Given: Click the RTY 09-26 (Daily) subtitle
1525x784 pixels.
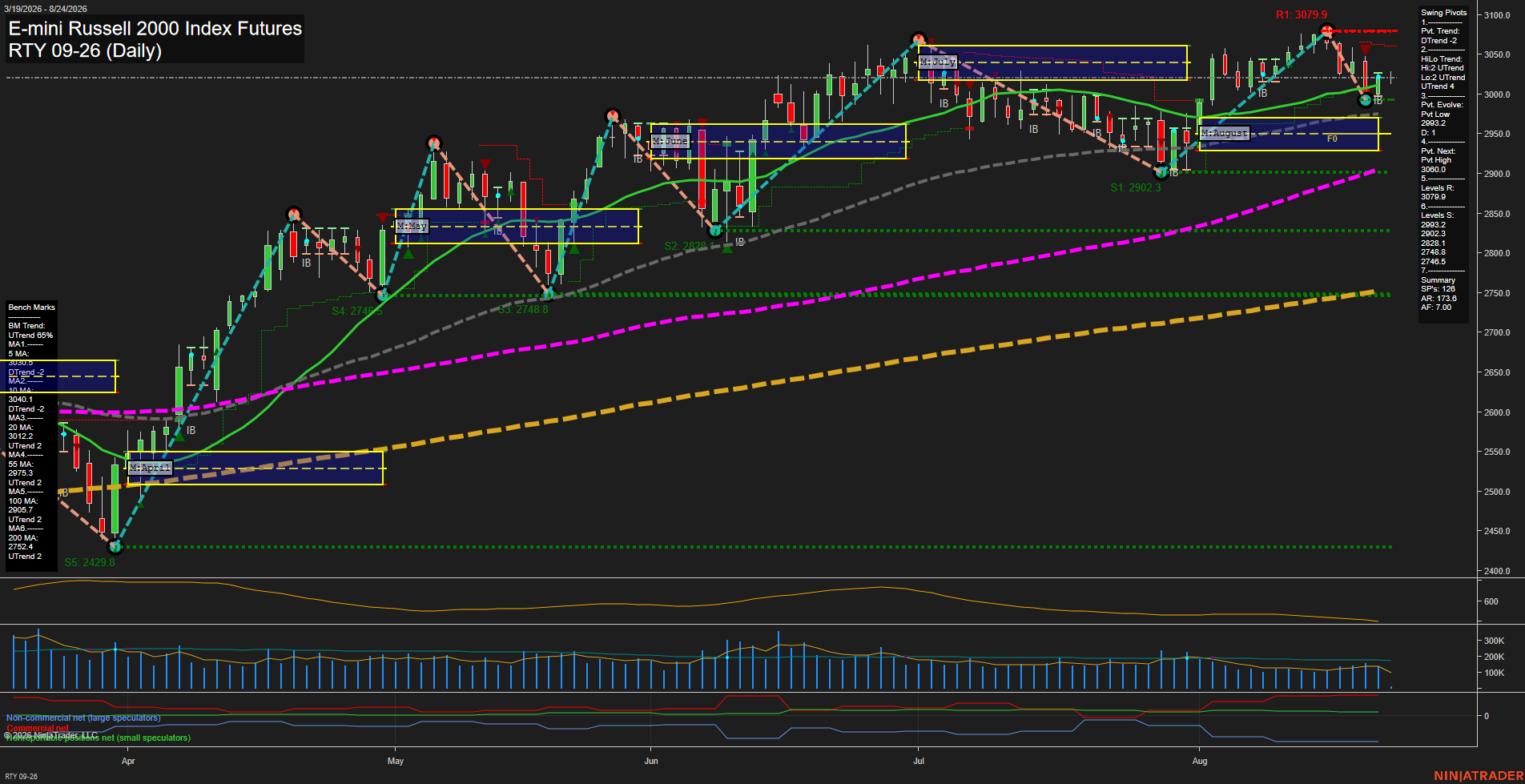Looking at the screenshot, I should [85, 50].
